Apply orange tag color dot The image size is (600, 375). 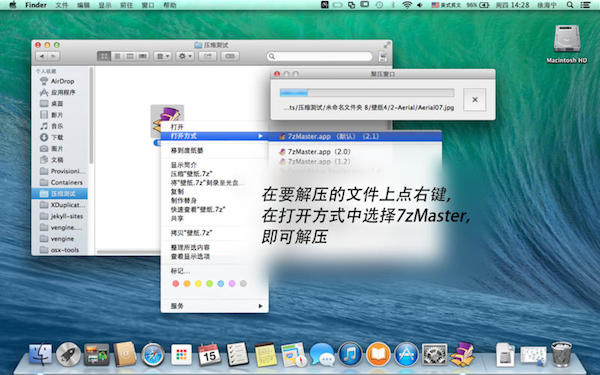click(x=187, y=284)
